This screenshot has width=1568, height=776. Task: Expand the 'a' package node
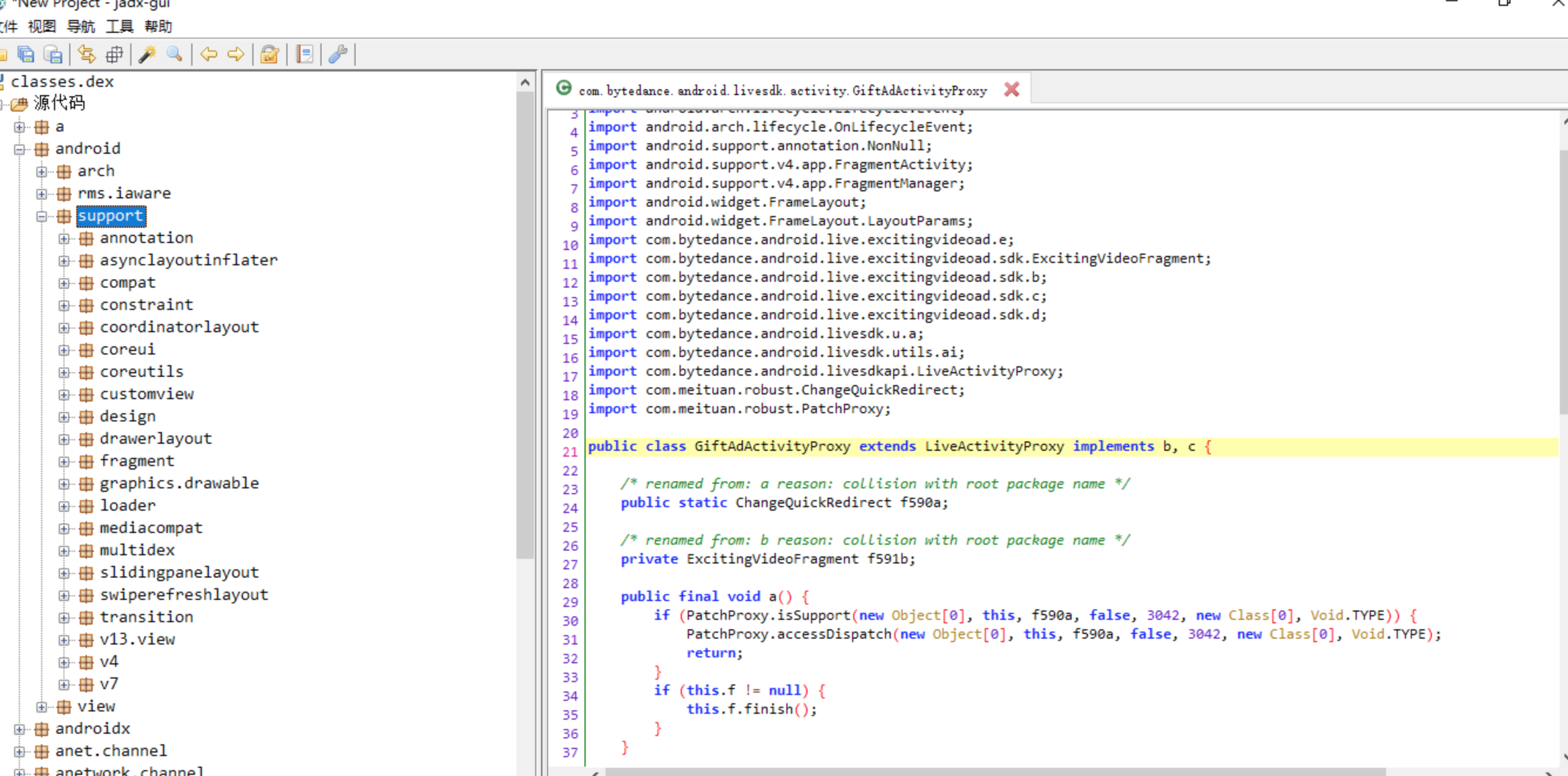point(19,127)
